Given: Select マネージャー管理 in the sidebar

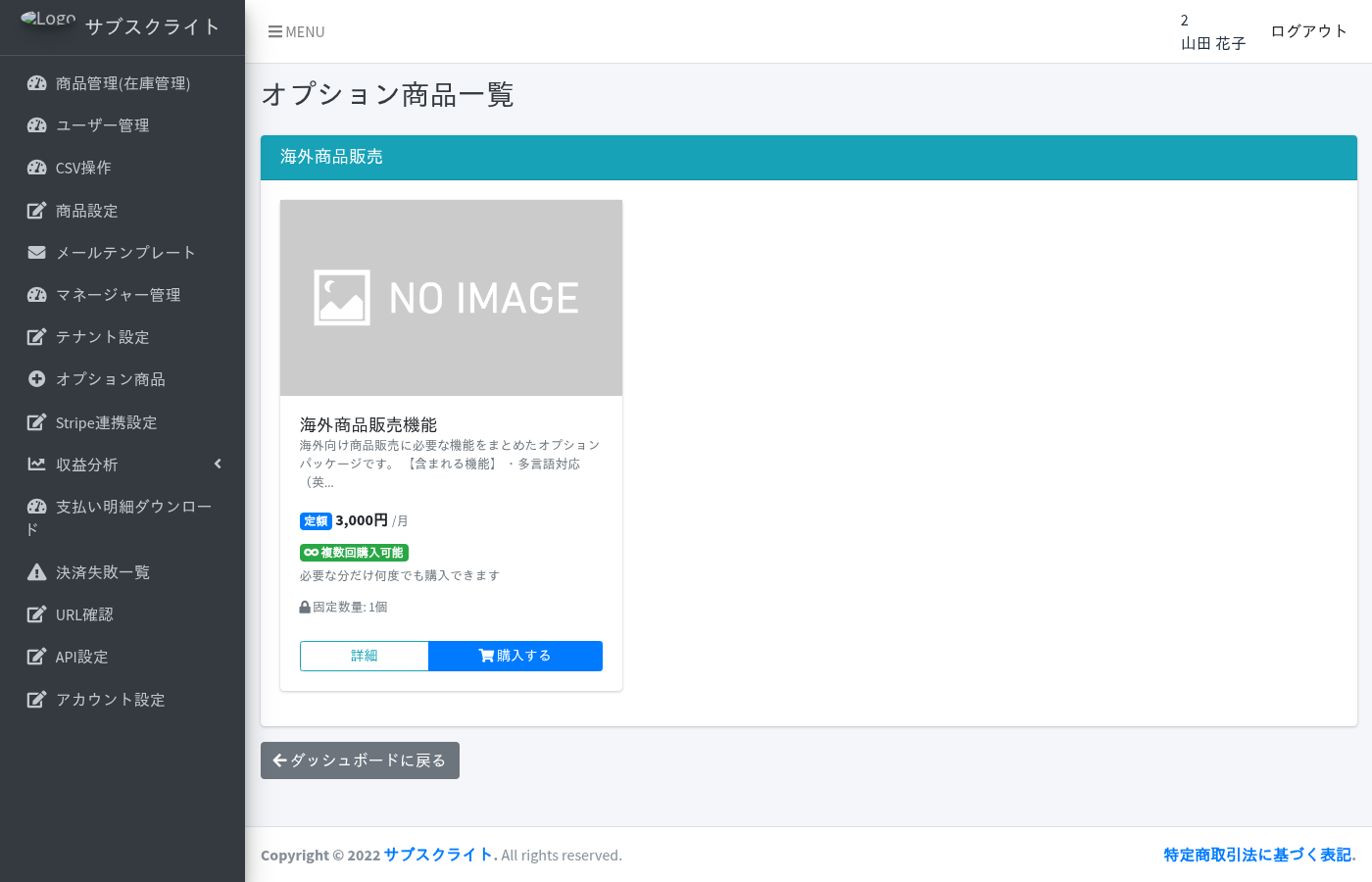Looking at the screenshot, I should 118,294.
